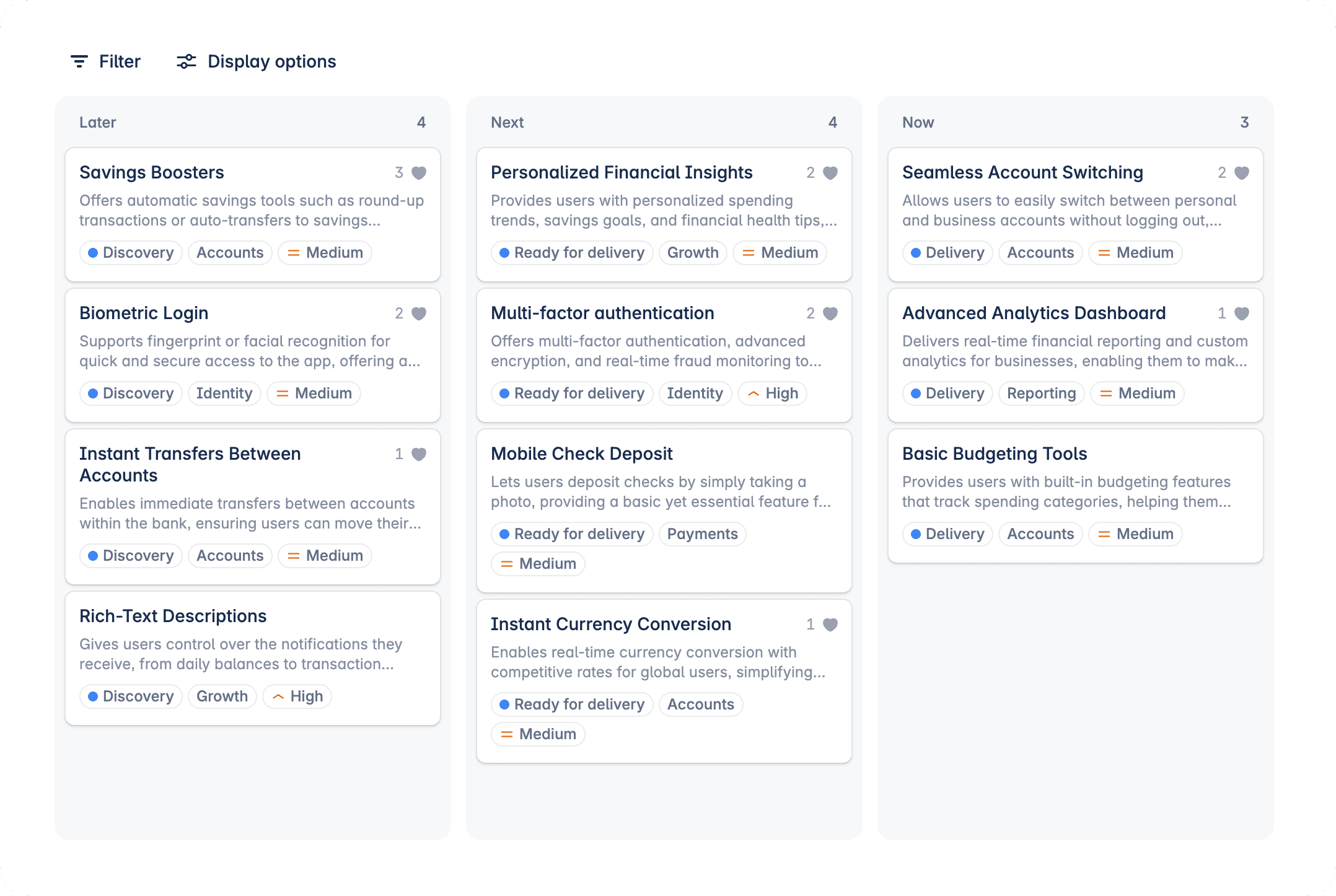Open the Display options sliders icon
This screenshot has height=896, width=1336.
[x=186, y=61]
